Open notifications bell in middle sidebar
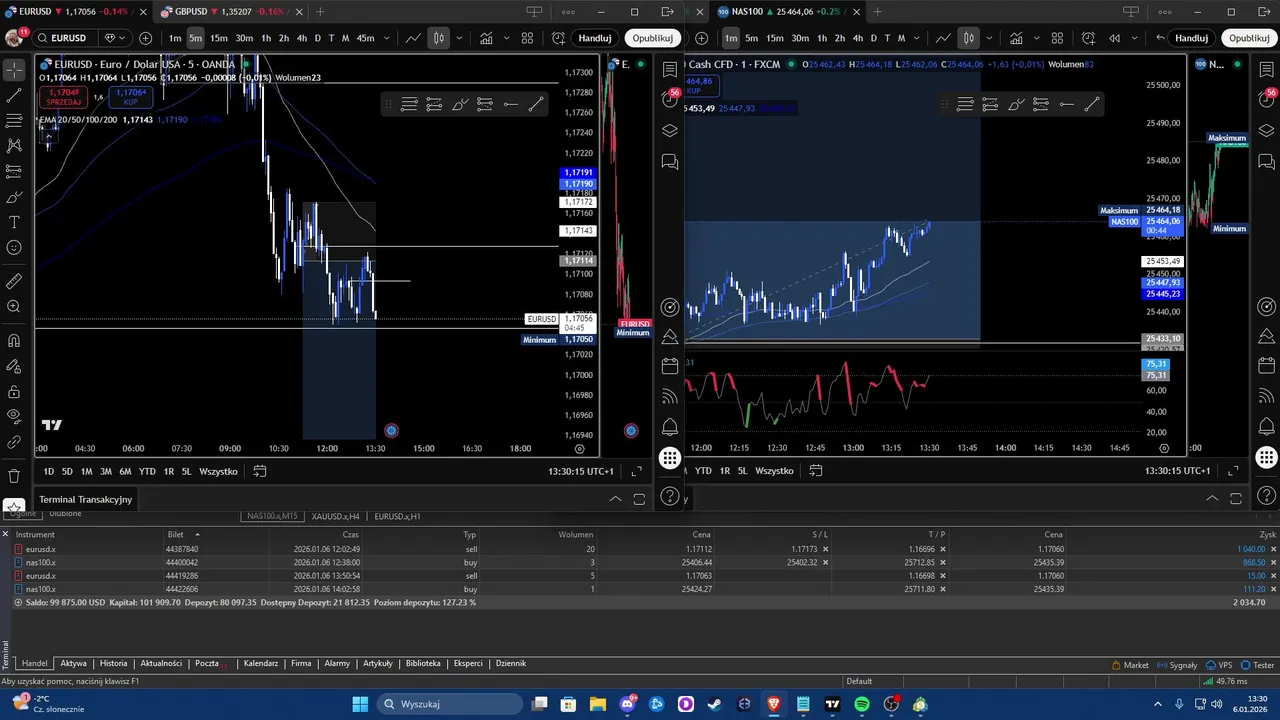1280x720 pixels. [x=670, y=427]
